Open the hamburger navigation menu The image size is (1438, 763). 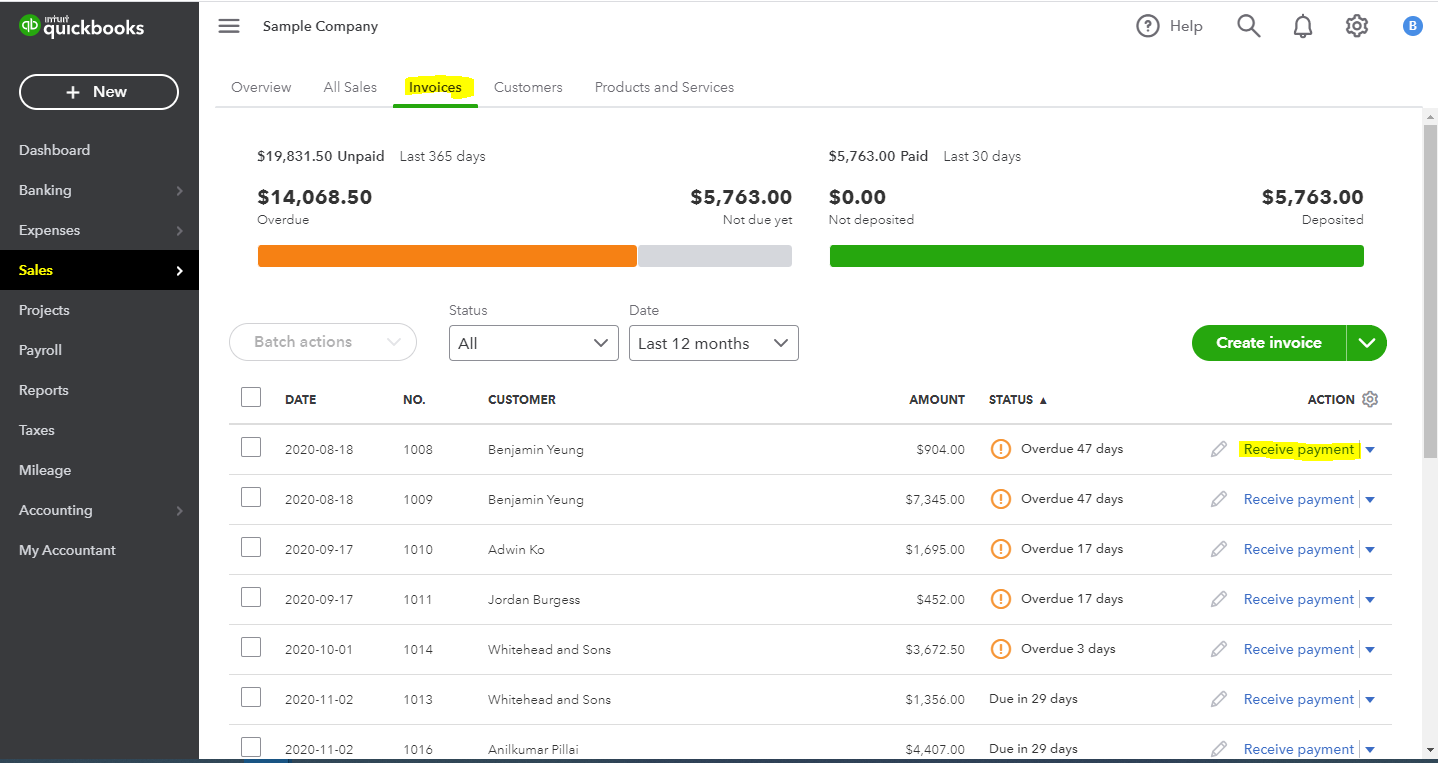pyautogui.click(x=228, y=26)
